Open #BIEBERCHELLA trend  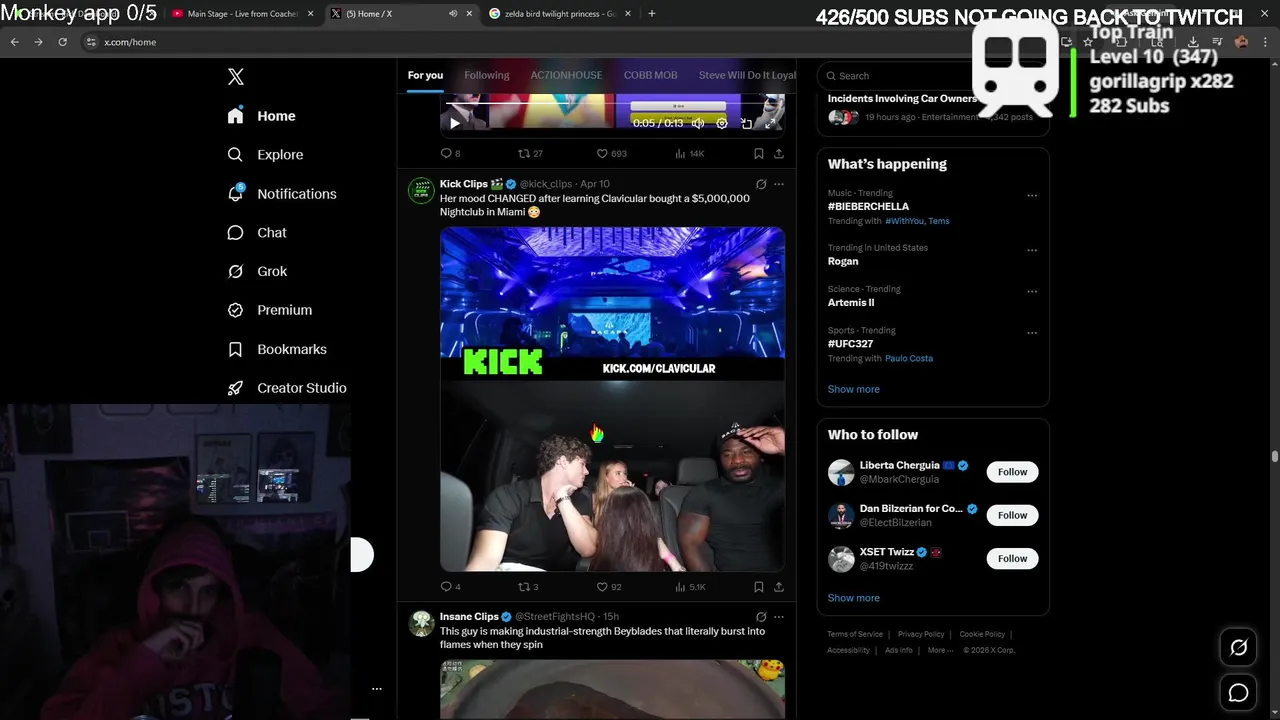pos(868,206)
